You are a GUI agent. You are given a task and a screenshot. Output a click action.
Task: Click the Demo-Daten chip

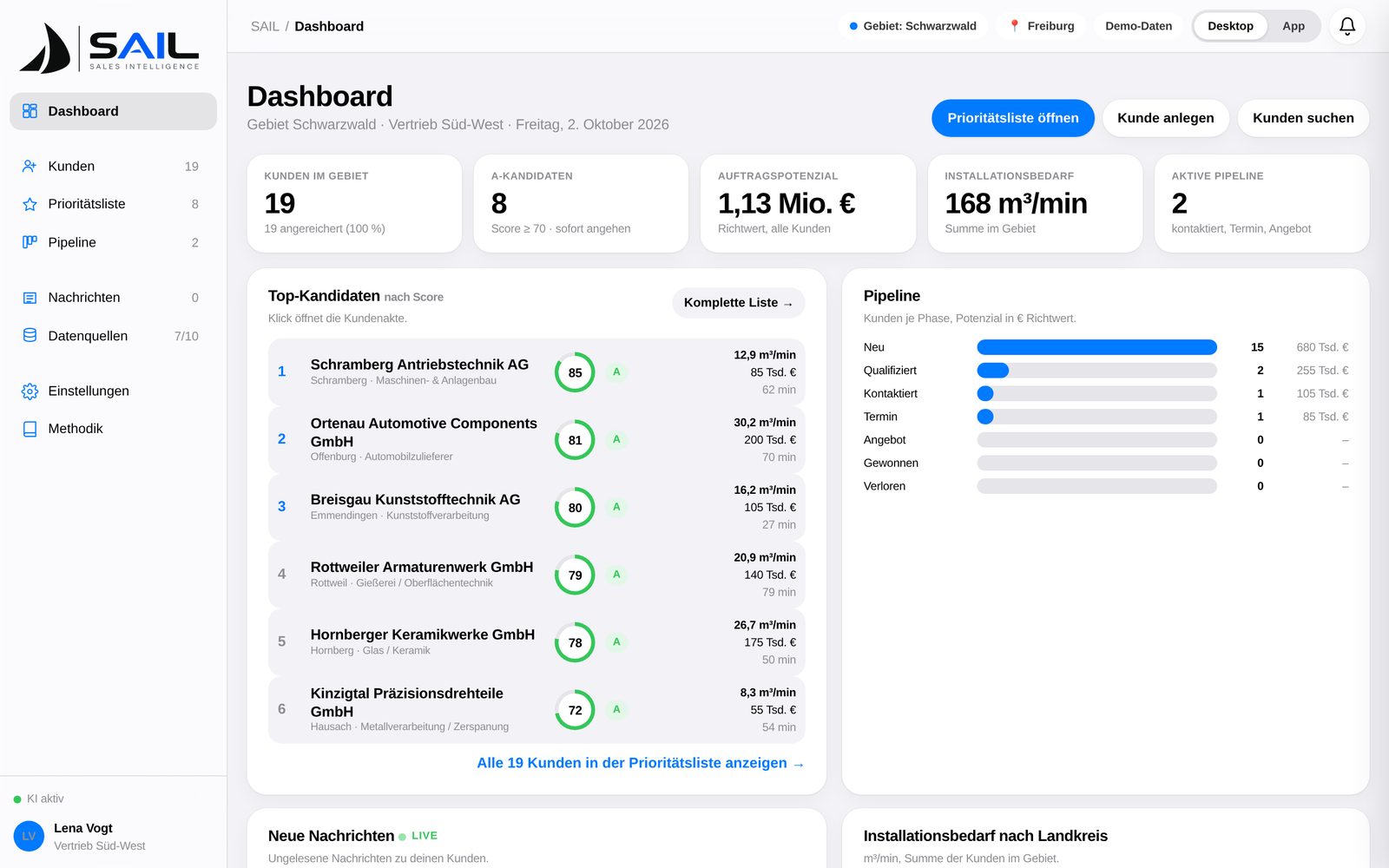pyautogui.click(x=1138, y=26)
